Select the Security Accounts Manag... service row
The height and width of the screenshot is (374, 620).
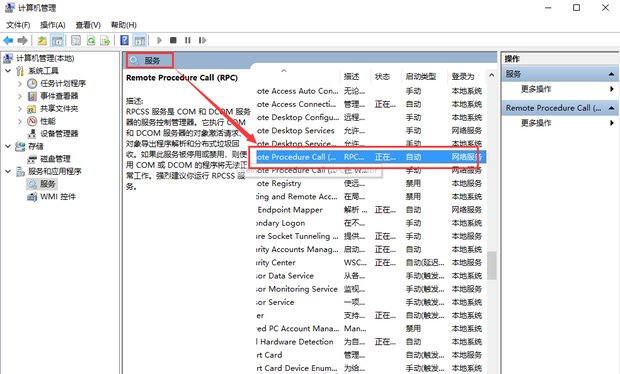pos(371,249)
